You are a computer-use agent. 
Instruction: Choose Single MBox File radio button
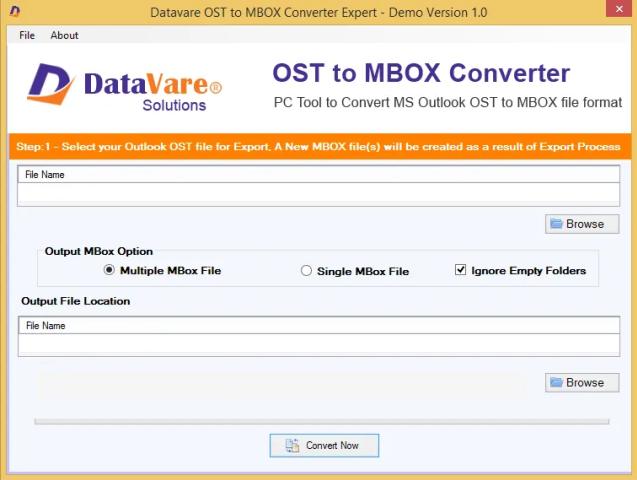pos(307,271)
